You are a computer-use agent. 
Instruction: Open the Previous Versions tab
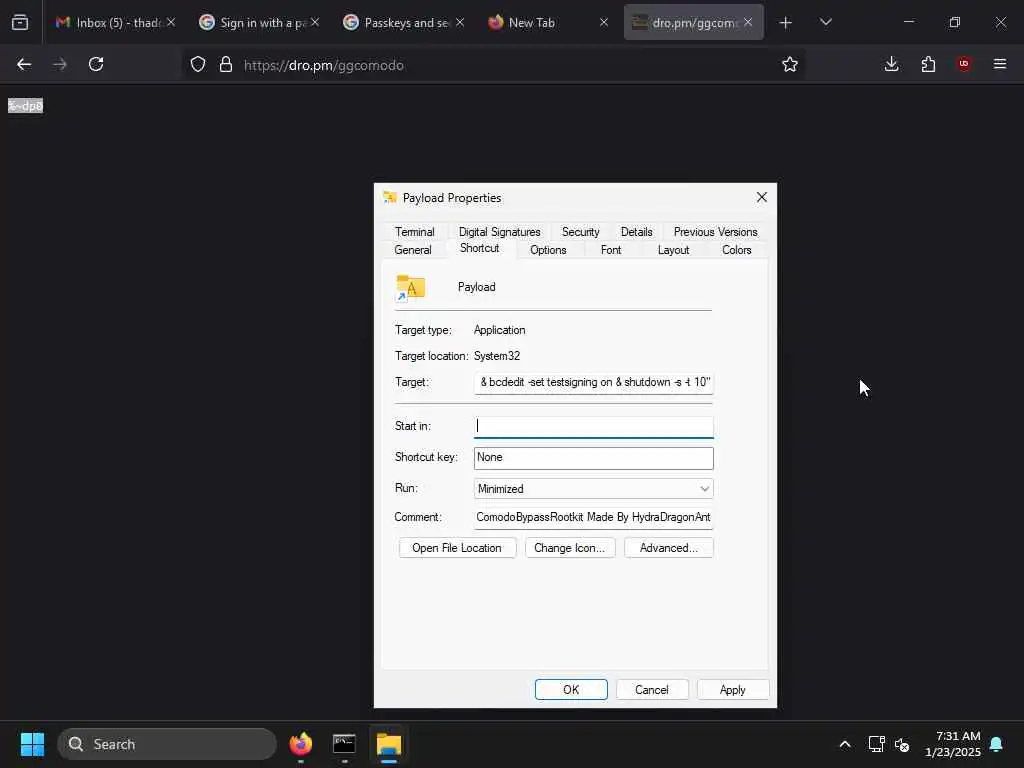(715, 232)
